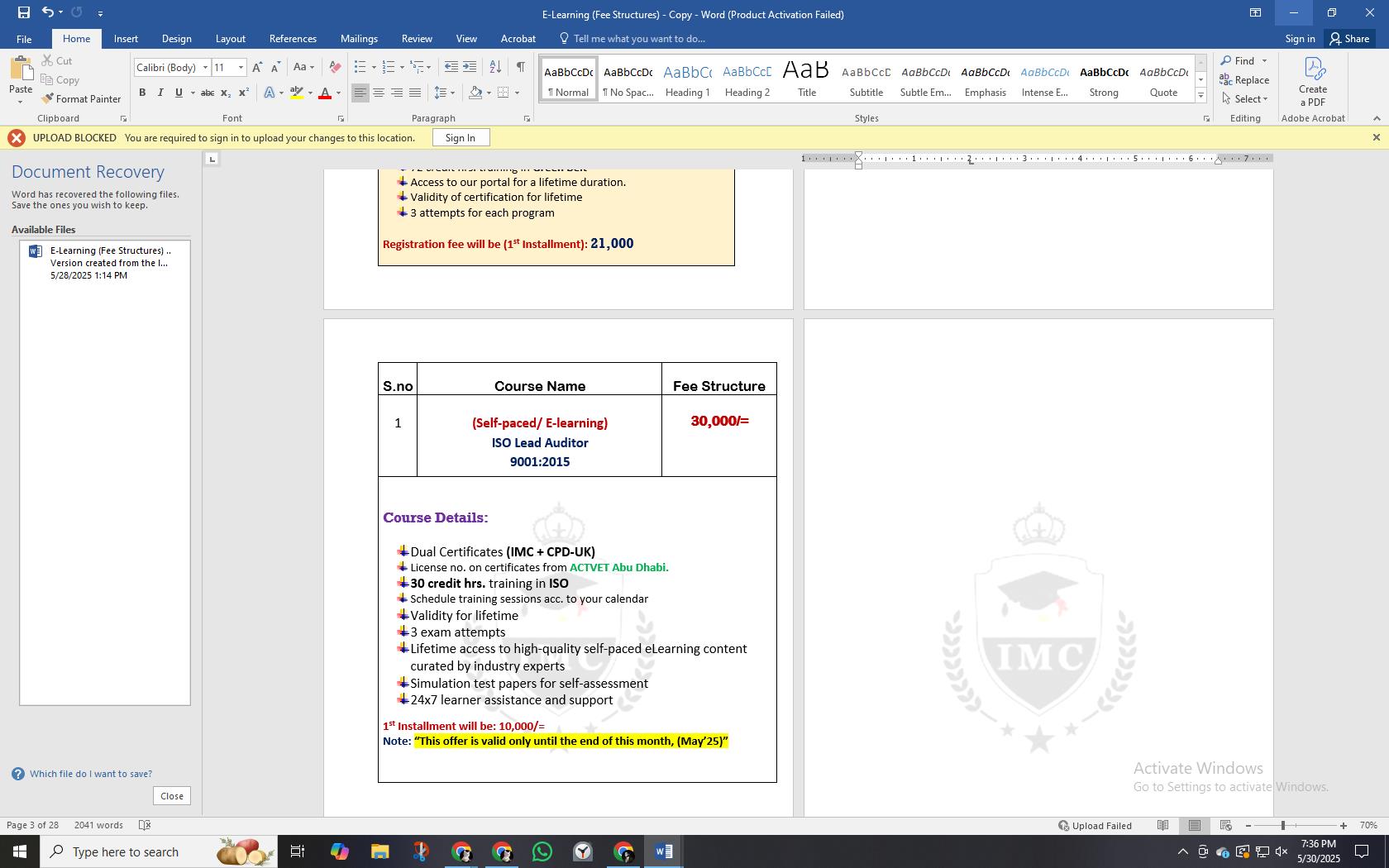Justify the paragraph text
1389x868 pixels.
[415, 93]
